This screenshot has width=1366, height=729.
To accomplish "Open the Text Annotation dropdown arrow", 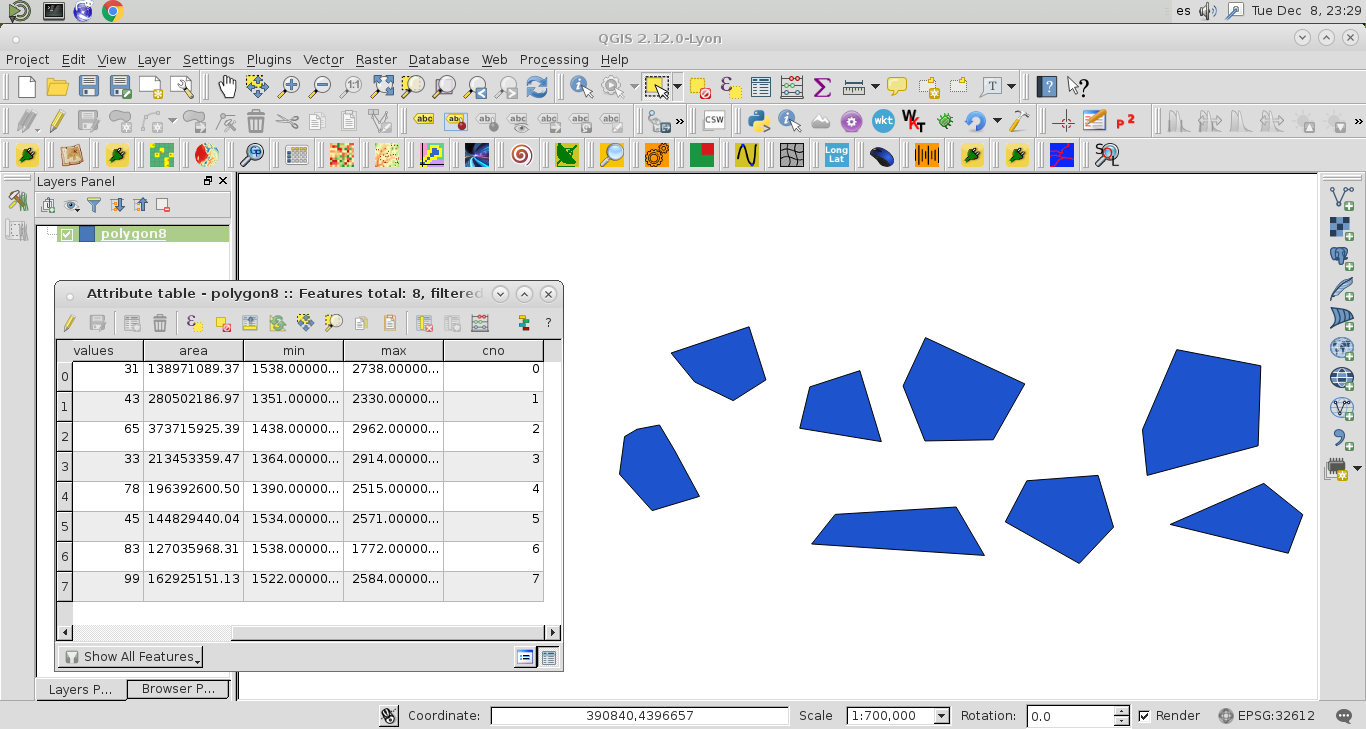I will pyautogui.click(x=1012, y=87).
